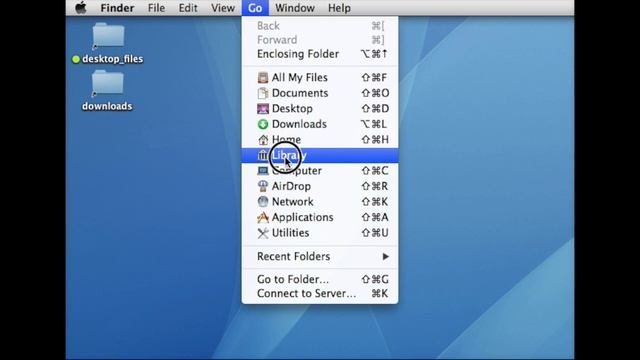
Task: Click the Recent Folders label
Action: (x=293, y=256)
